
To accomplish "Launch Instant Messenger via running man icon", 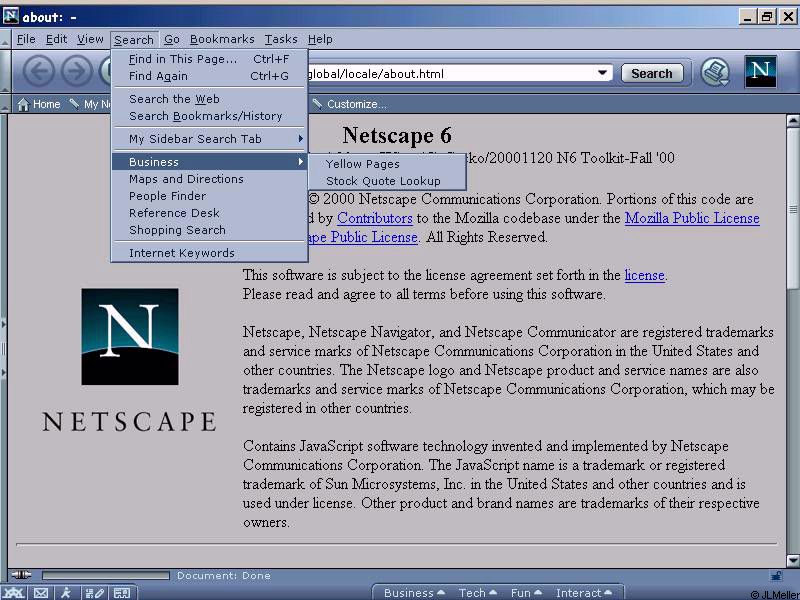I will [66, 593].
